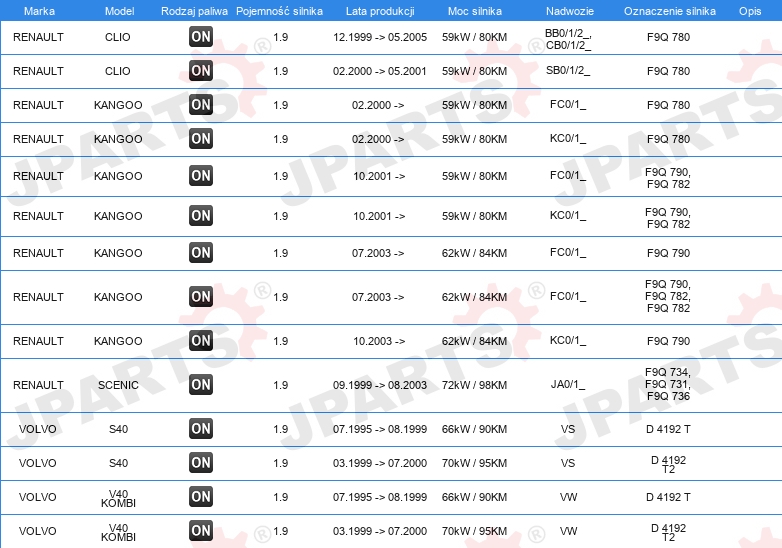782x548 pixels.
Task: Click the Rodzaj paliwa column header
Action: (194, 11)
